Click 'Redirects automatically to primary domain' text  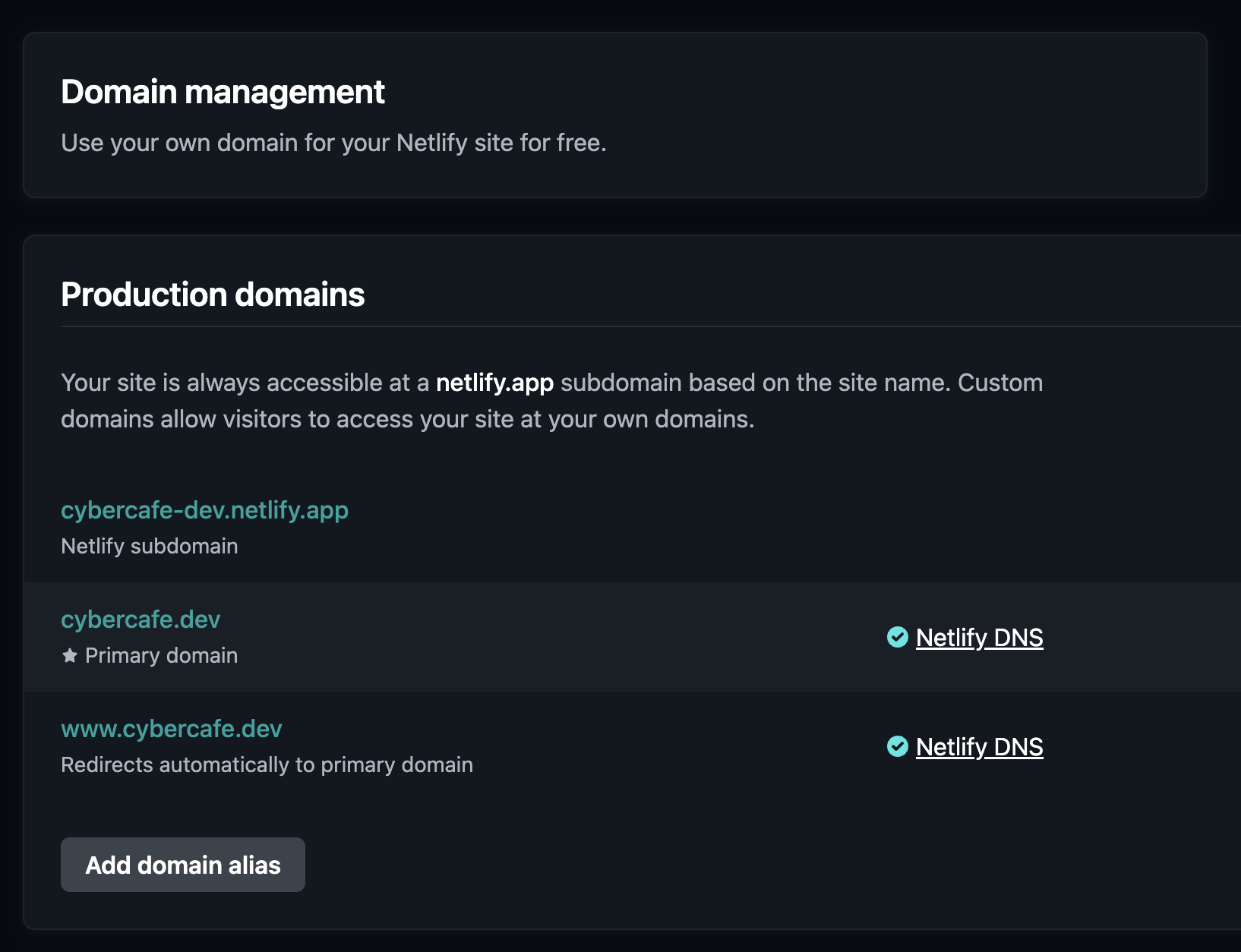coord(267,764)
